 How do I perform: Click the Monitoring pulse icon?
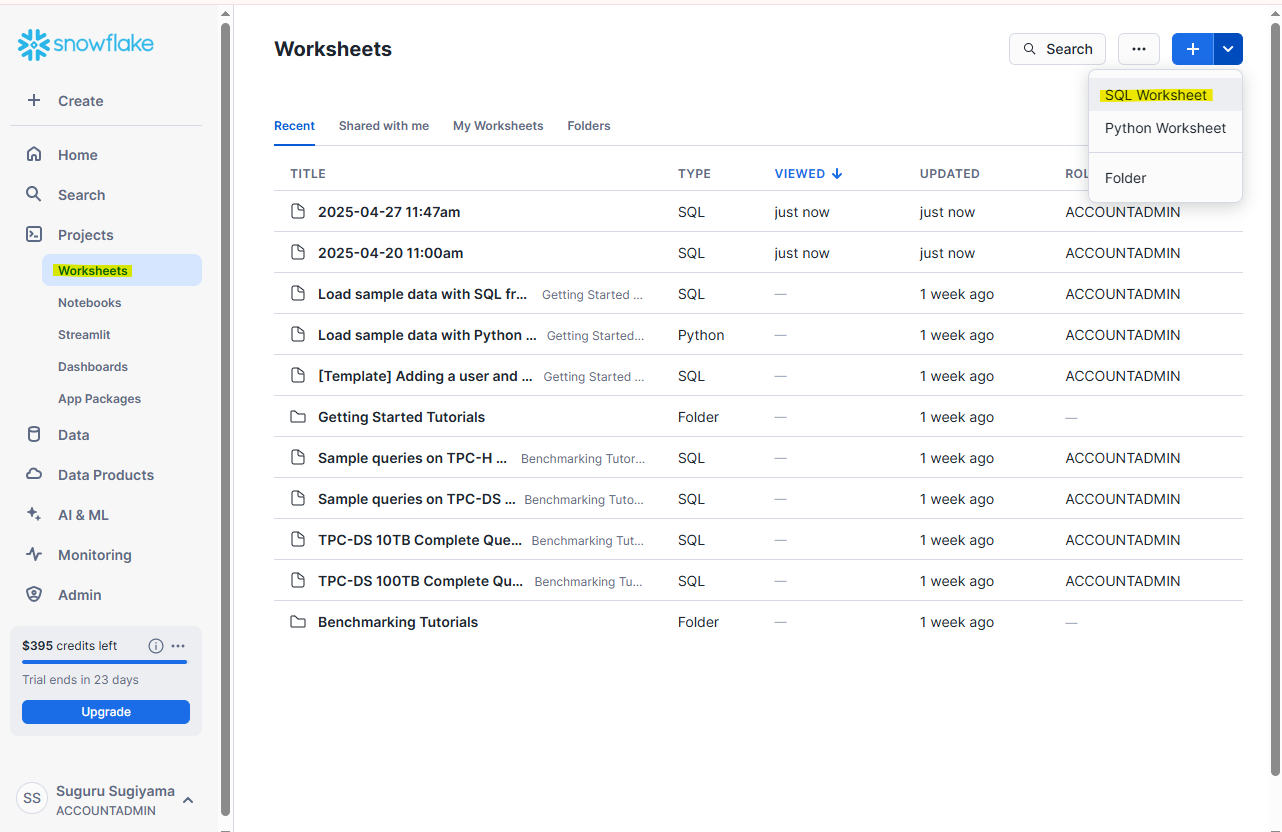[x=34, y=554]
